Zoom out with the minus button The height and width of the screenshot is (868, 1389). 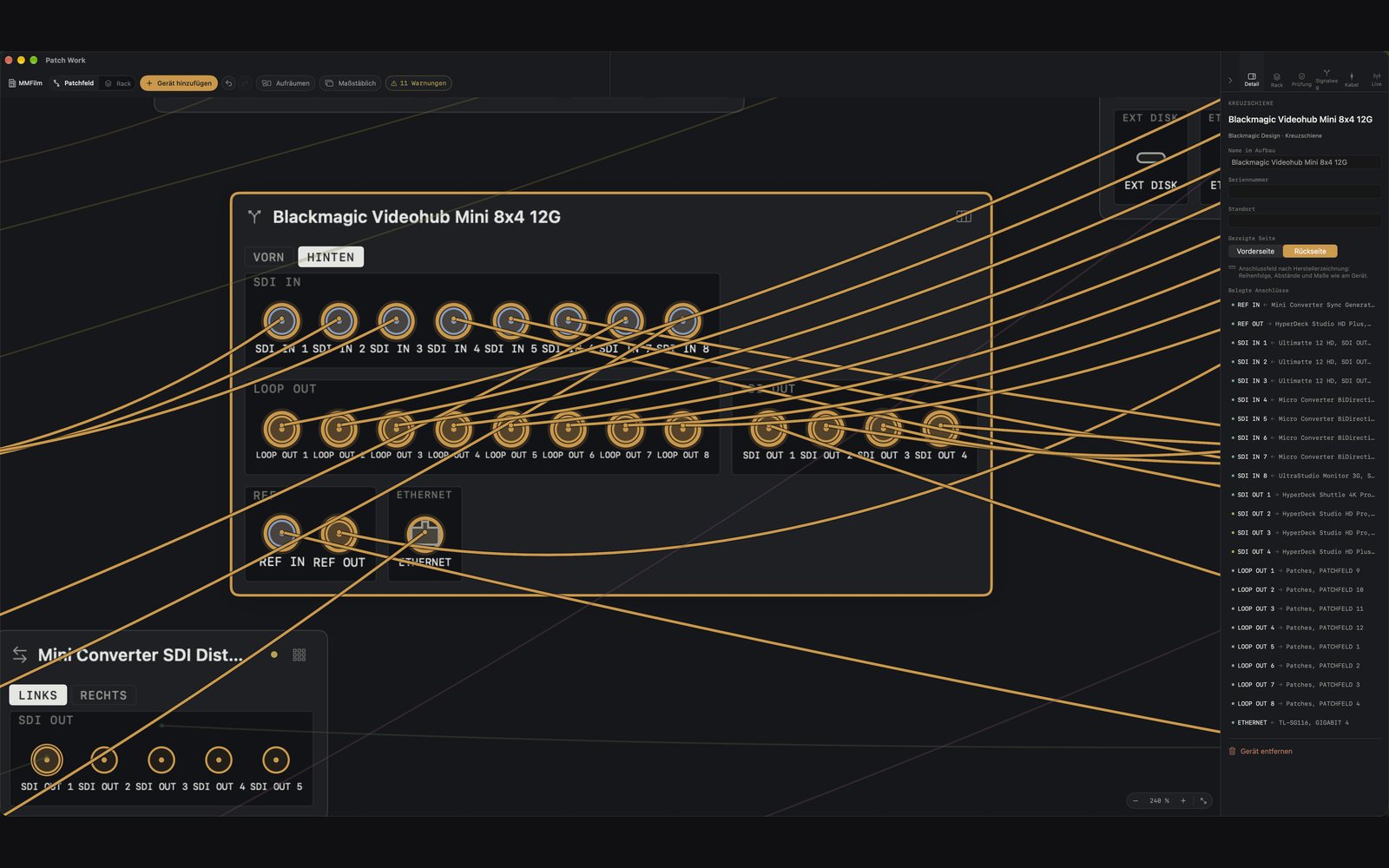click(1136, 801)
